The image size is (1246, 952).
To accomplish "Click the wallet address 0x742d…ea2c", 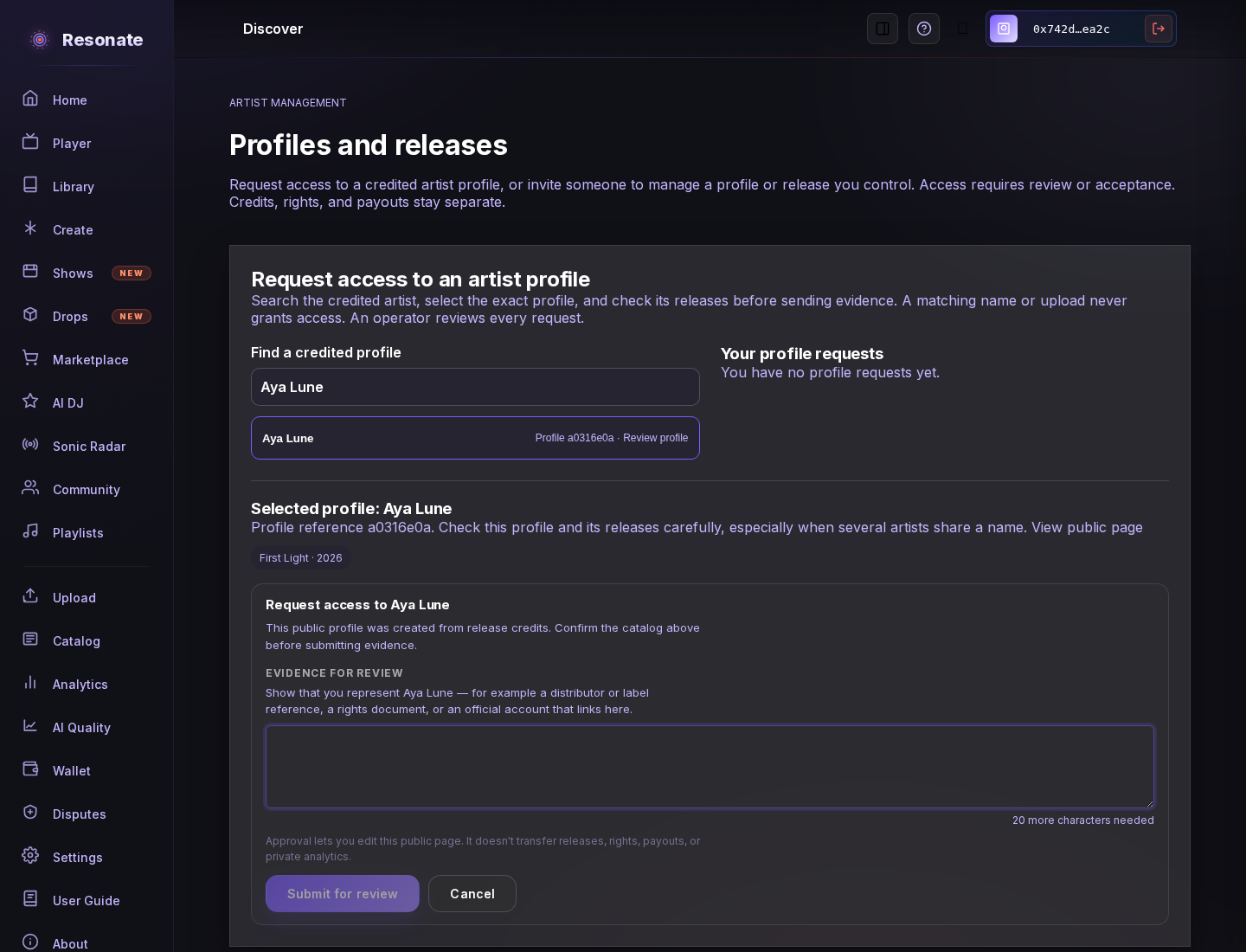I will [x=1071, y=29].
